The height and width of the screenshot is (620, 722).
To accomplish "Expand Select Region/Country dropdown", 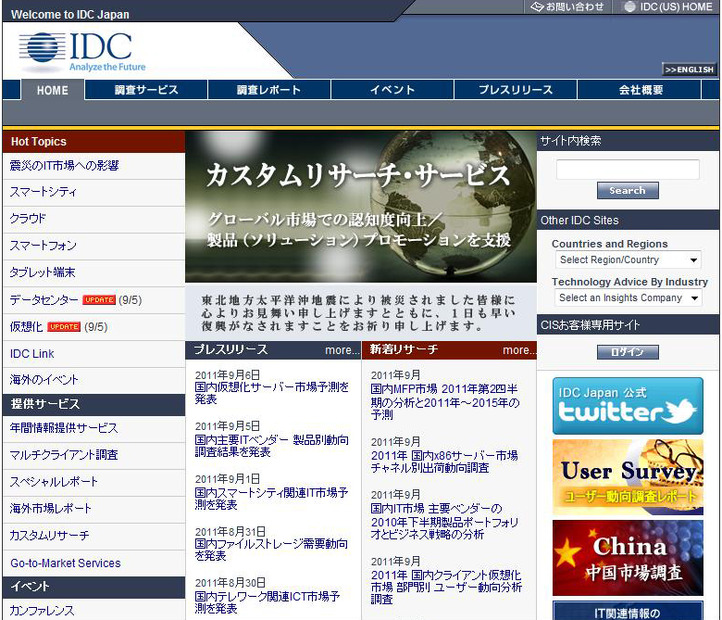I will tap(628, 260).
